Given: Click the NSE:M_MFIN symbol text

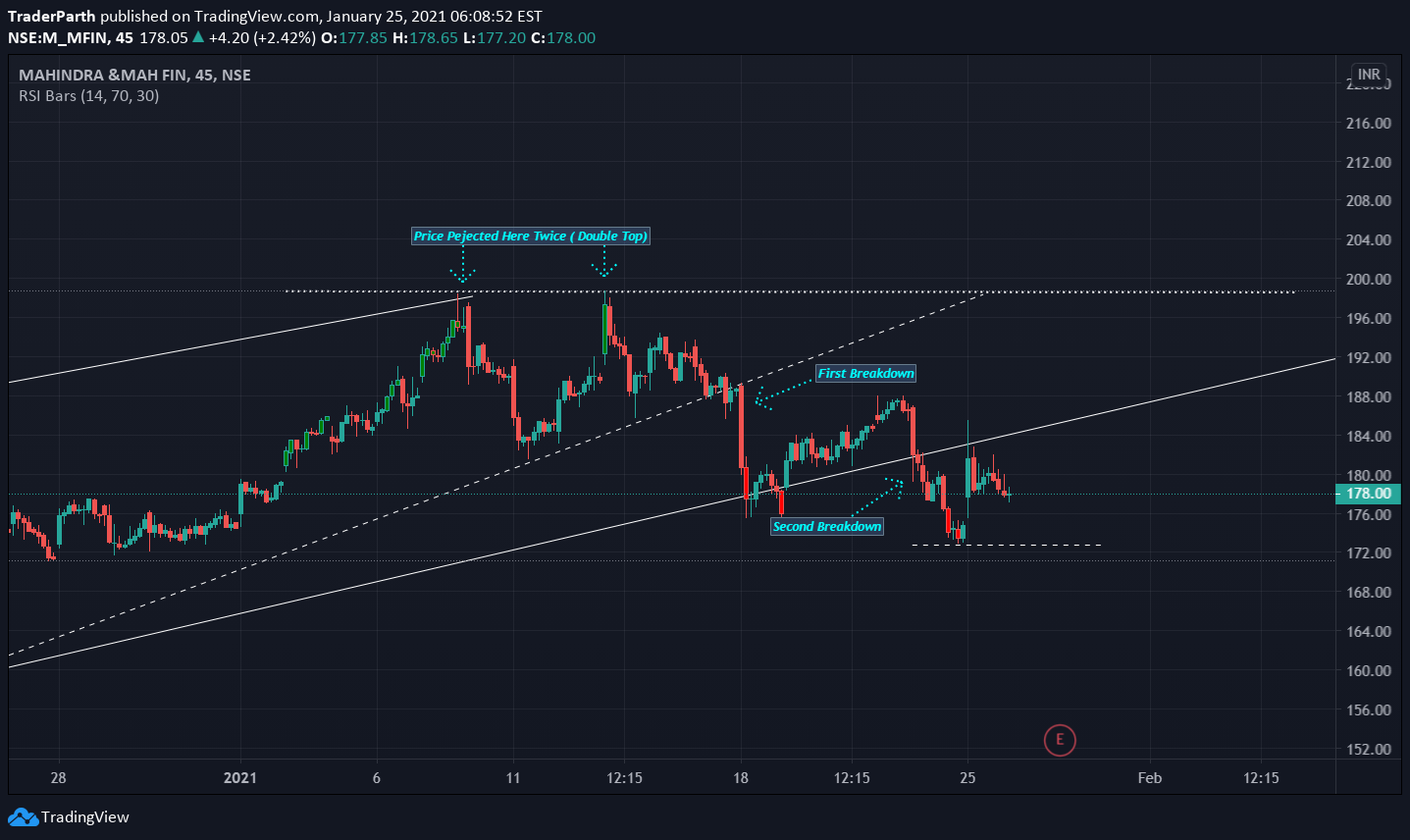Looking at the screenshot, I should (57, 38).
